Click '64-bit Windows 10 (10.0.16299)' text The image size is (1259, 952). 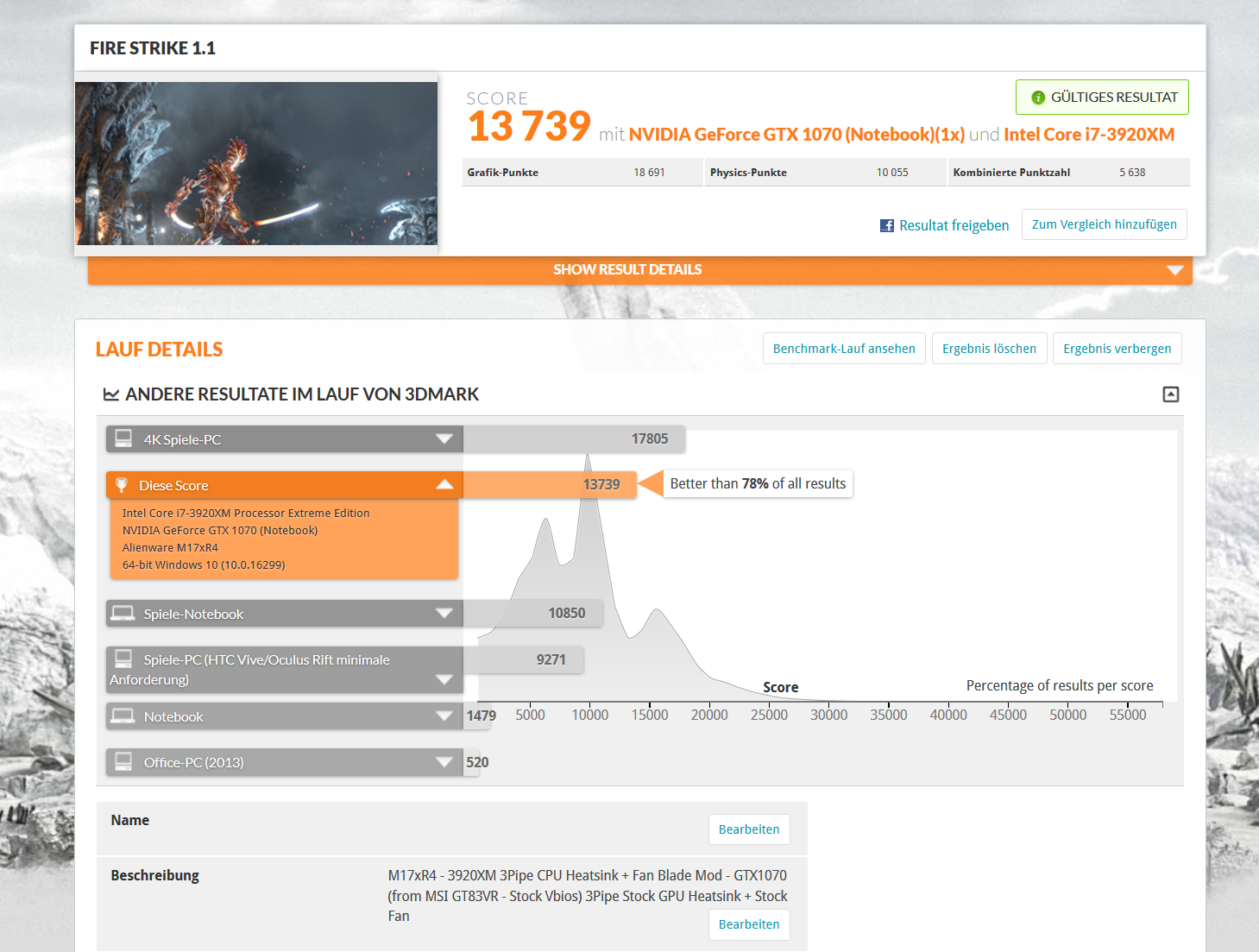pos(204,564)
